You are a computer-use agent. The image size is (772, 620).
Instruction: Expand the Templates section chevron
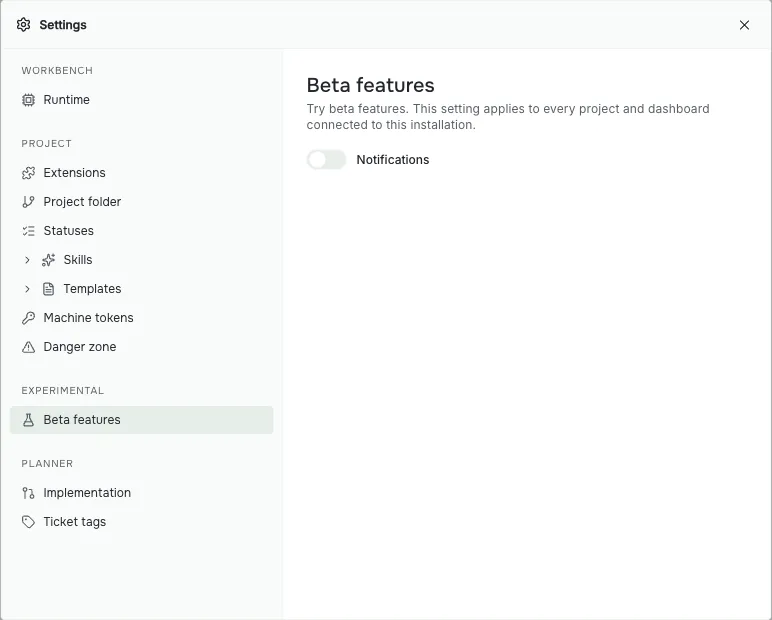click(x=27, y=289)
